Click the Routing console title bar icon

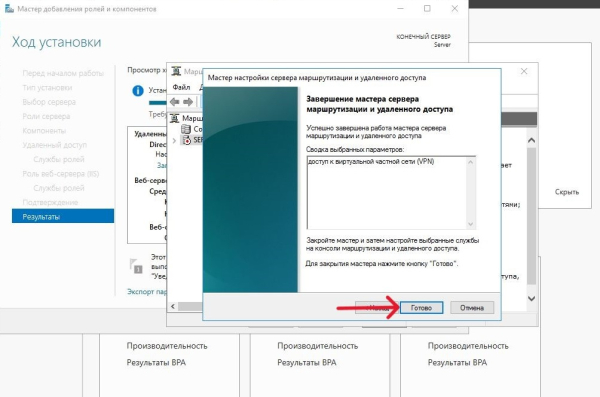[176, 71]
